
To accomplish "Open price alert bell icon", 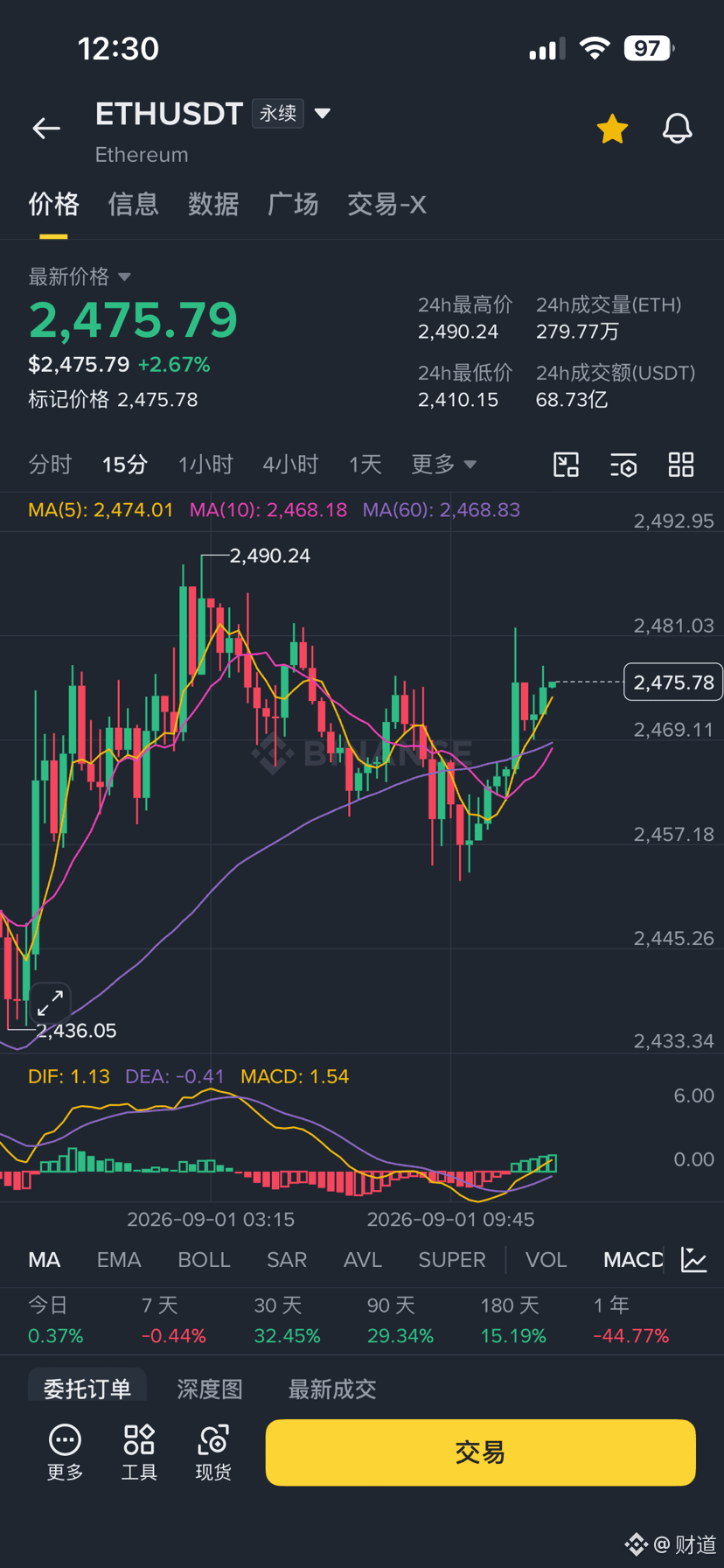I will tap(677, 129).
